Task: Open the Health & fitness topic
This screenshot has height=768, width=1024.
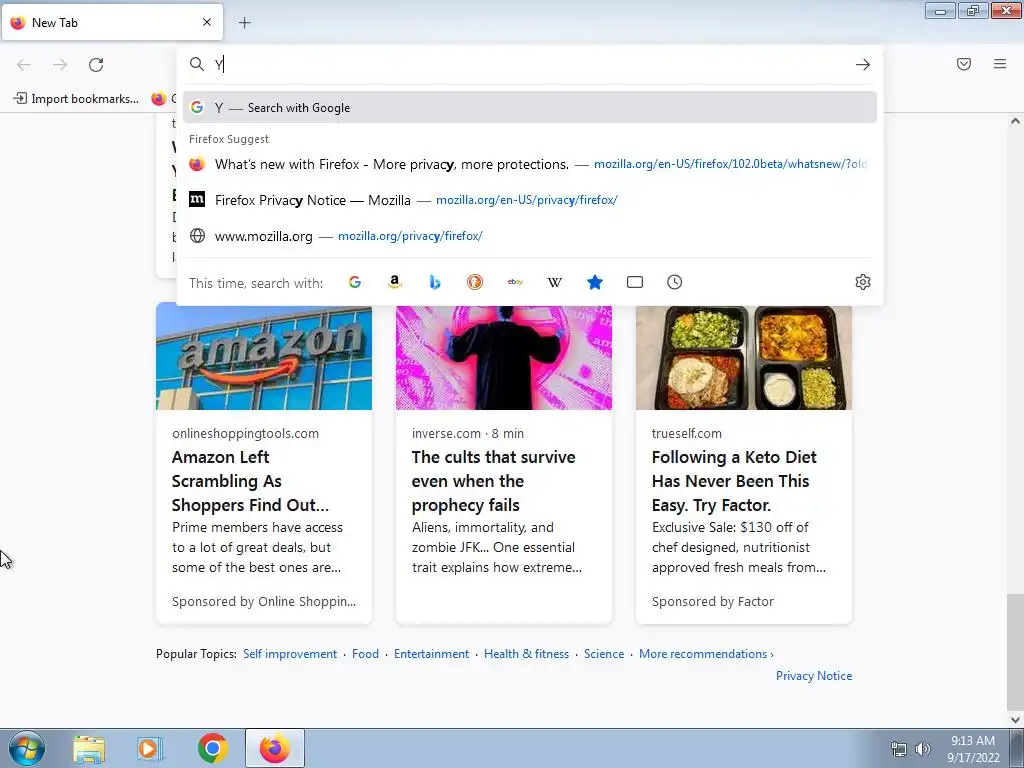Action: click(526, 654)
